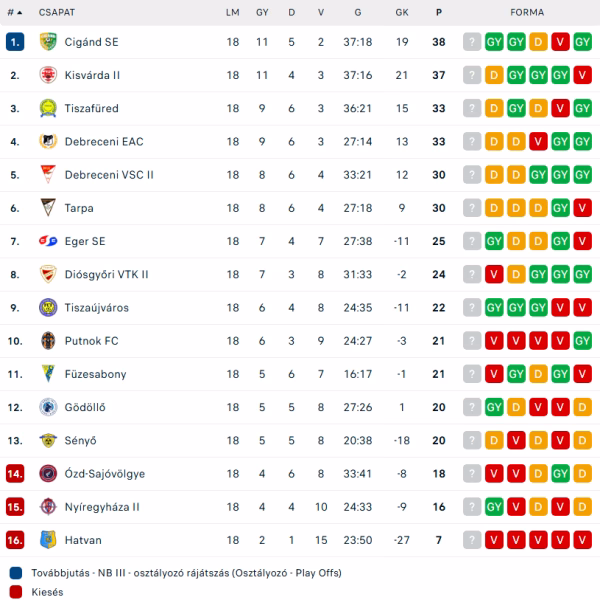Click the Diósgyőri VTK II crest
This screenshot has width=600, height=600.
[x=47, y=274]
